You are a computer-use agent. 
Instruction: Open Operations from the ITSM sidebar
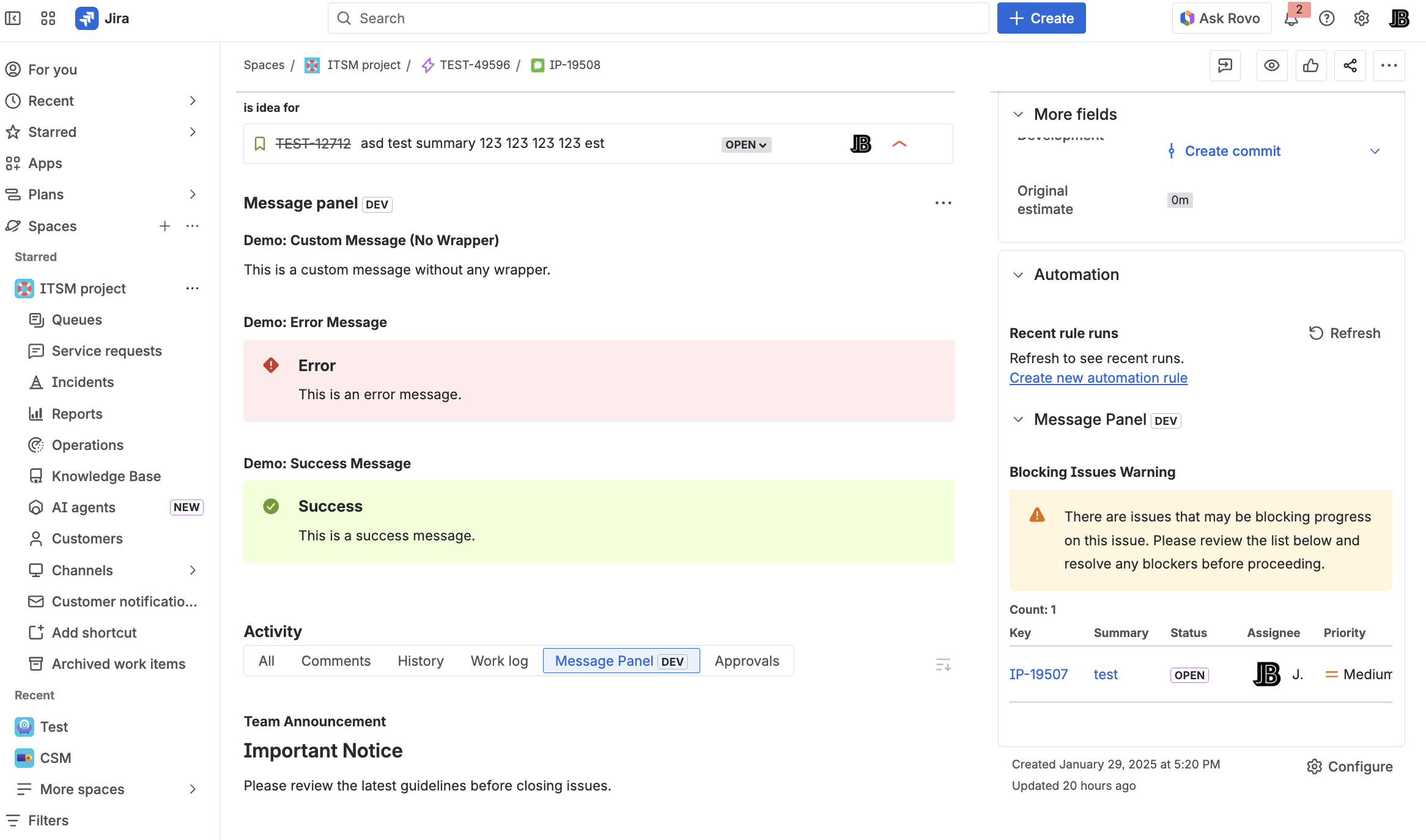[87, 445]
